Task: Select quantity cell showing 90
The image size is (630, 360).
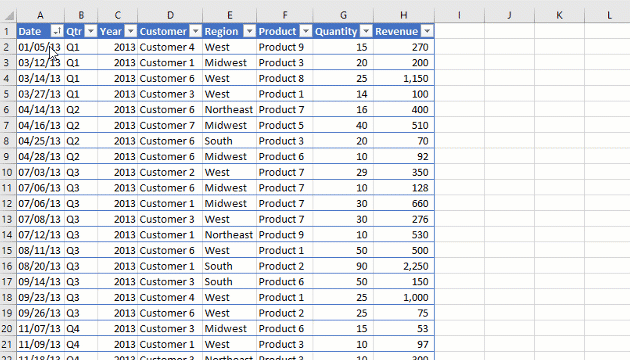Action: [x=343, y=266]
